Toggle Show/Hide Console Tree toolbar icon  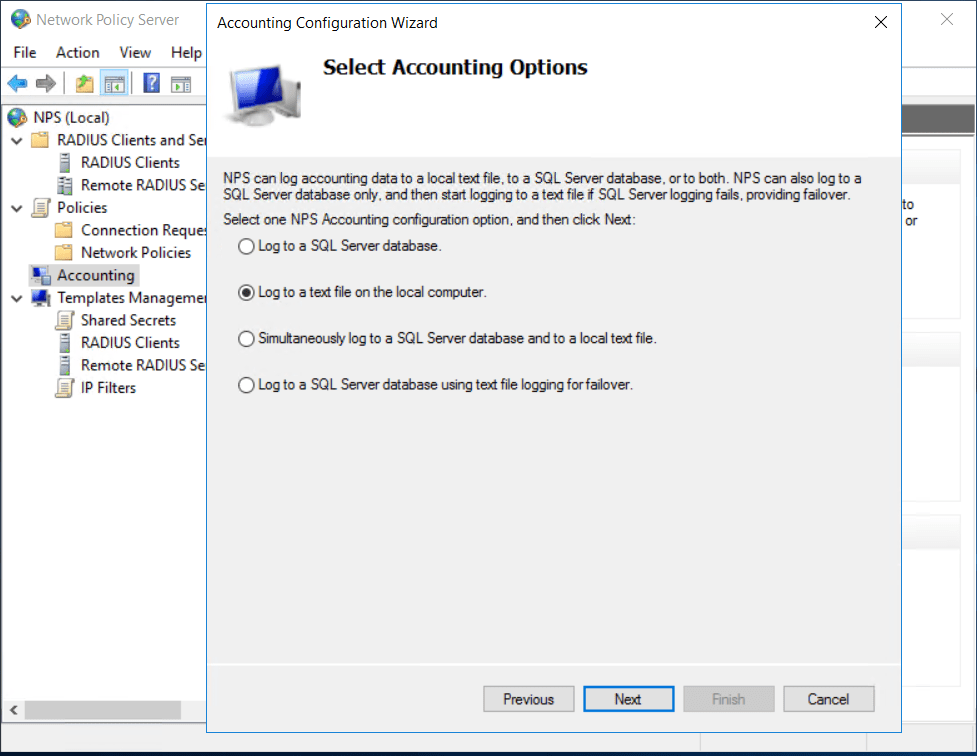(x=115, y=84)
